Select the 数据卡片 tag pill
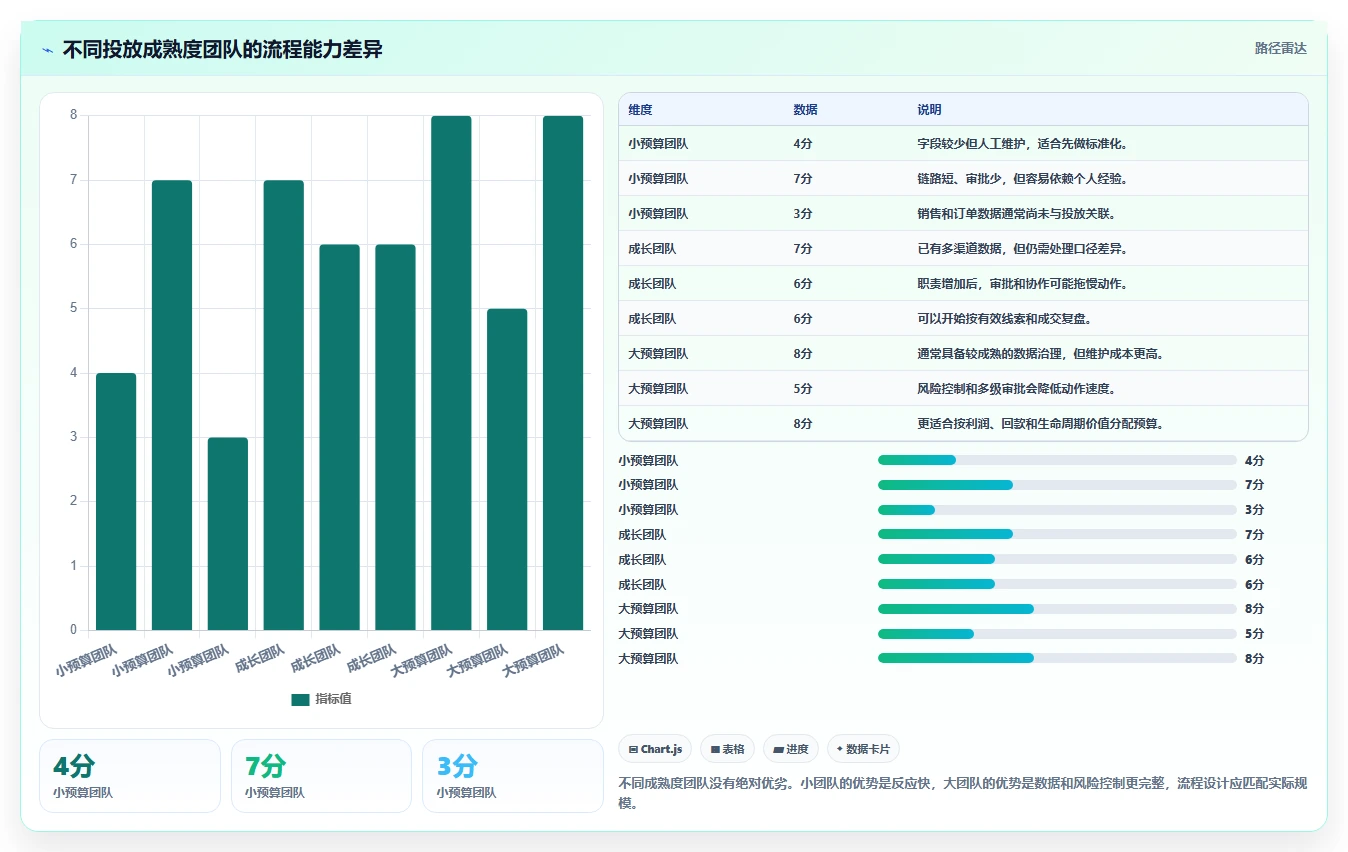 (x=863, y=749)
